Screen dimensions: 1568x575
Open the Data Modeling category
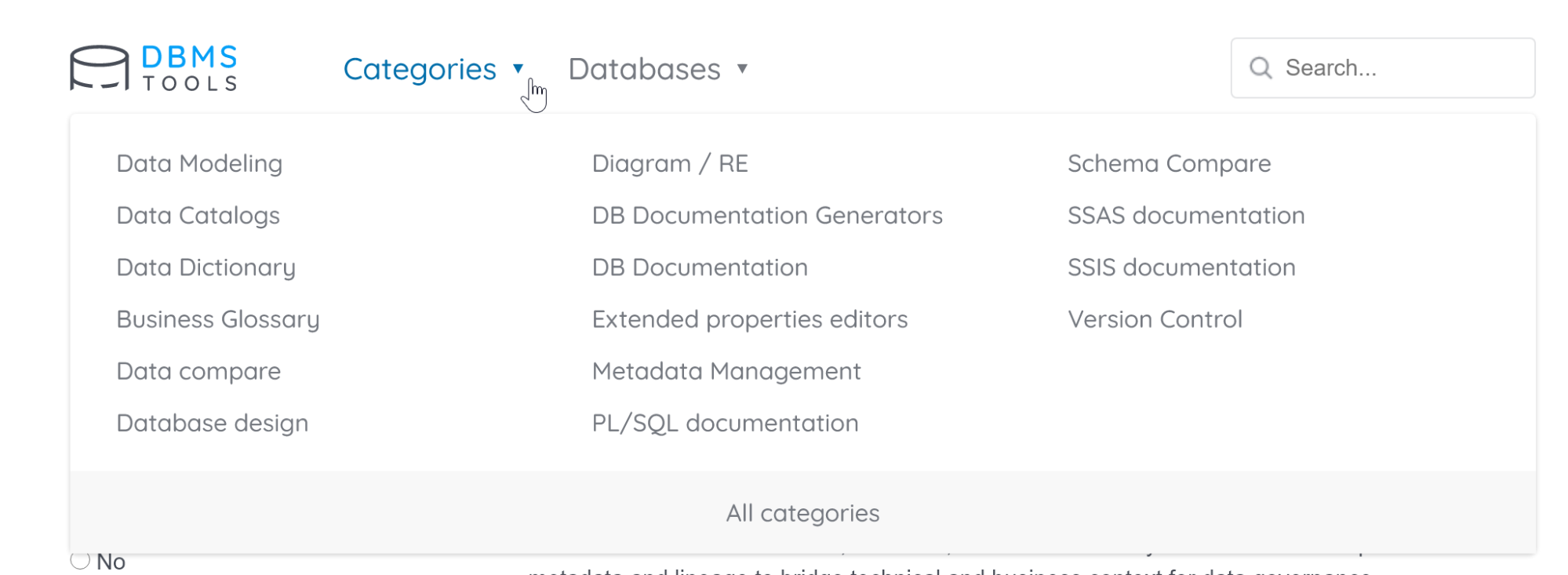199,163
